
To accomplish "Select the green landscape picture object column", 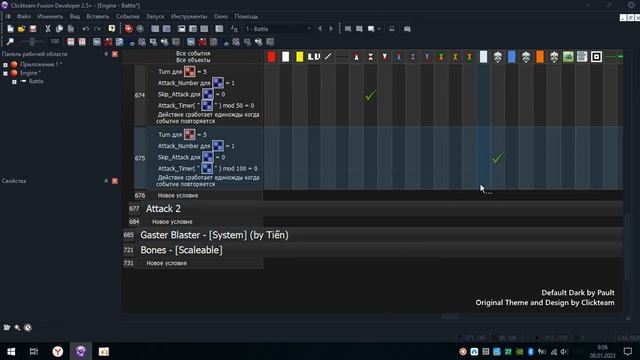I will click(568, 57).
